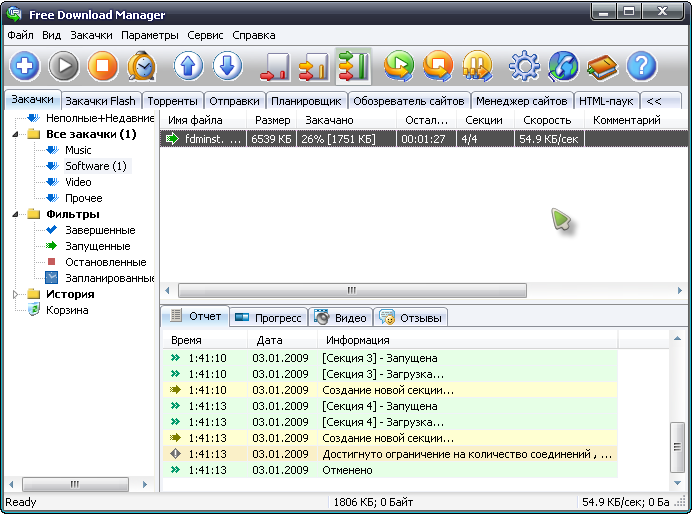Image resolution: width=692 pixels, height=514 pixels.
Task: Open the Вид menu
Action: (x=52, y=35)
